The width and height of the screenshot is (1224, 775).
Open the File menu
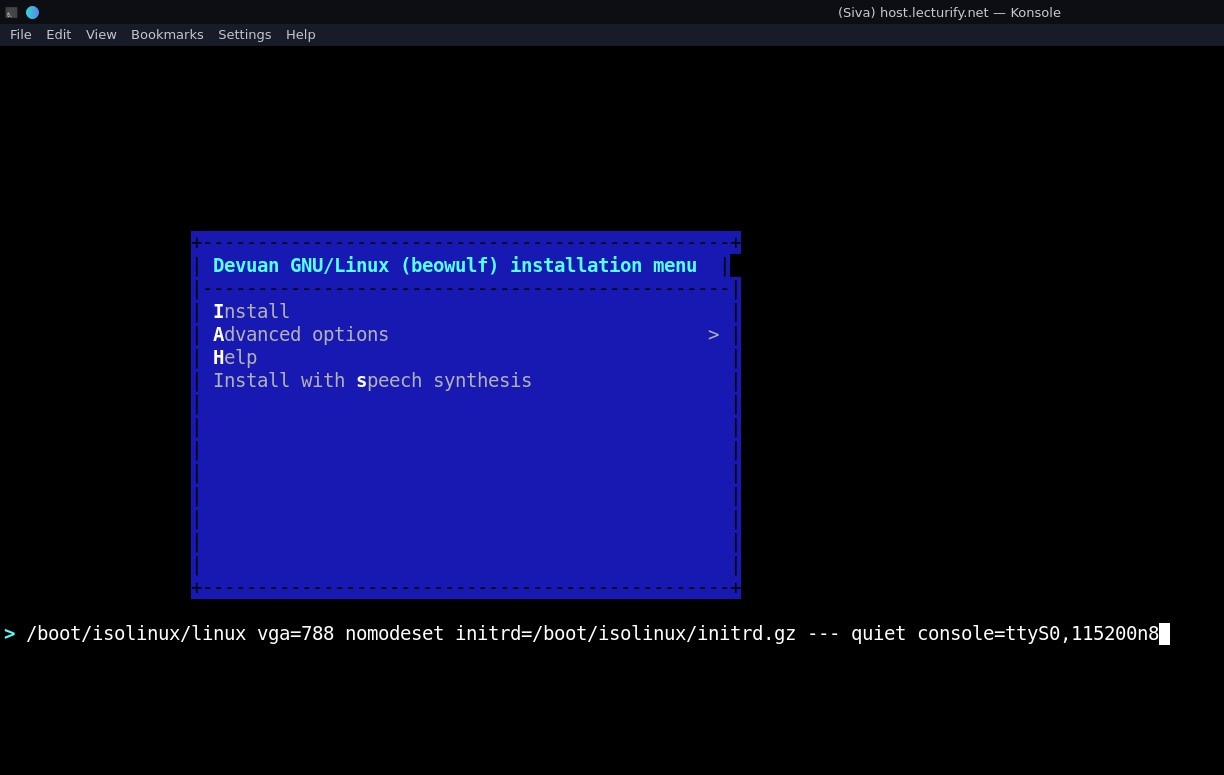pyautogui.click(x=21, y=34)
